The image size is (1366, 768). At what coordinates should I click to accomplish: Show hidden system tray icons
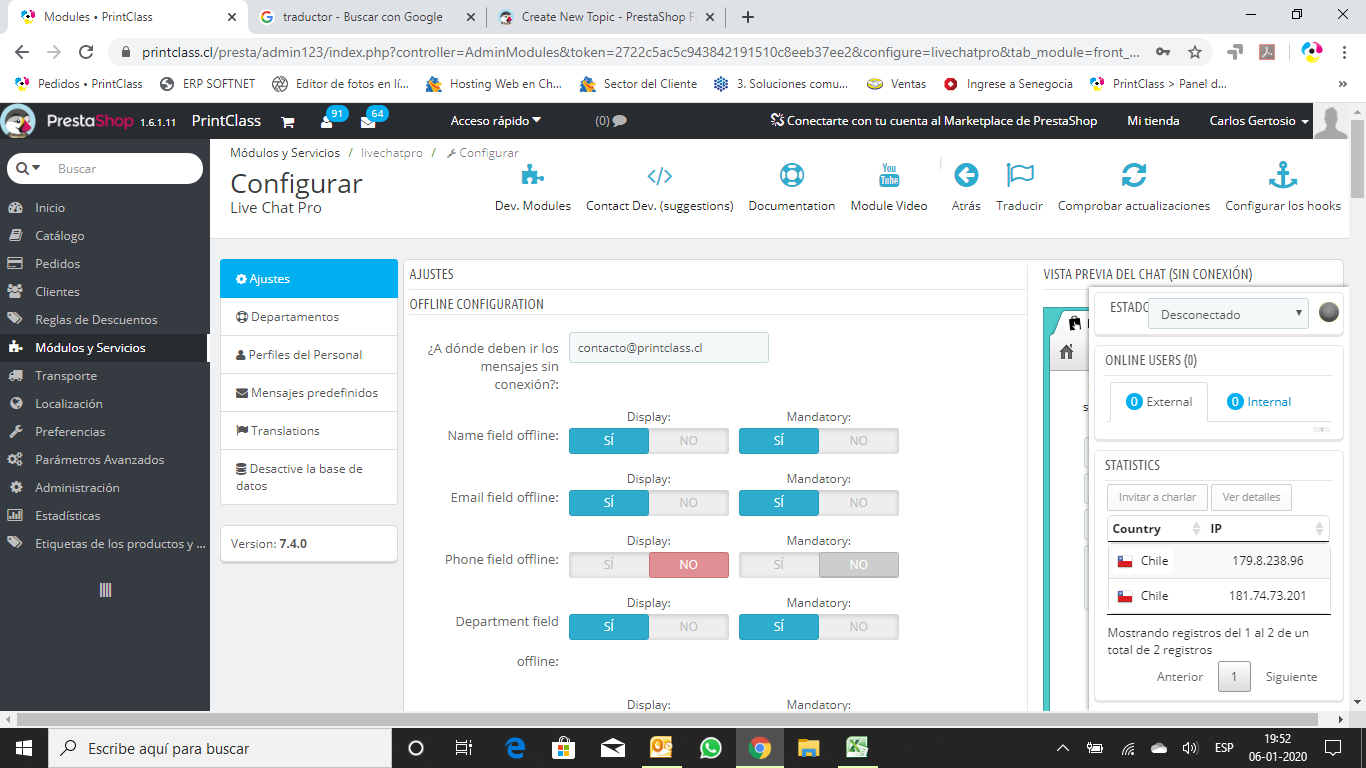pyautogui.click(x=1062, y=748)
